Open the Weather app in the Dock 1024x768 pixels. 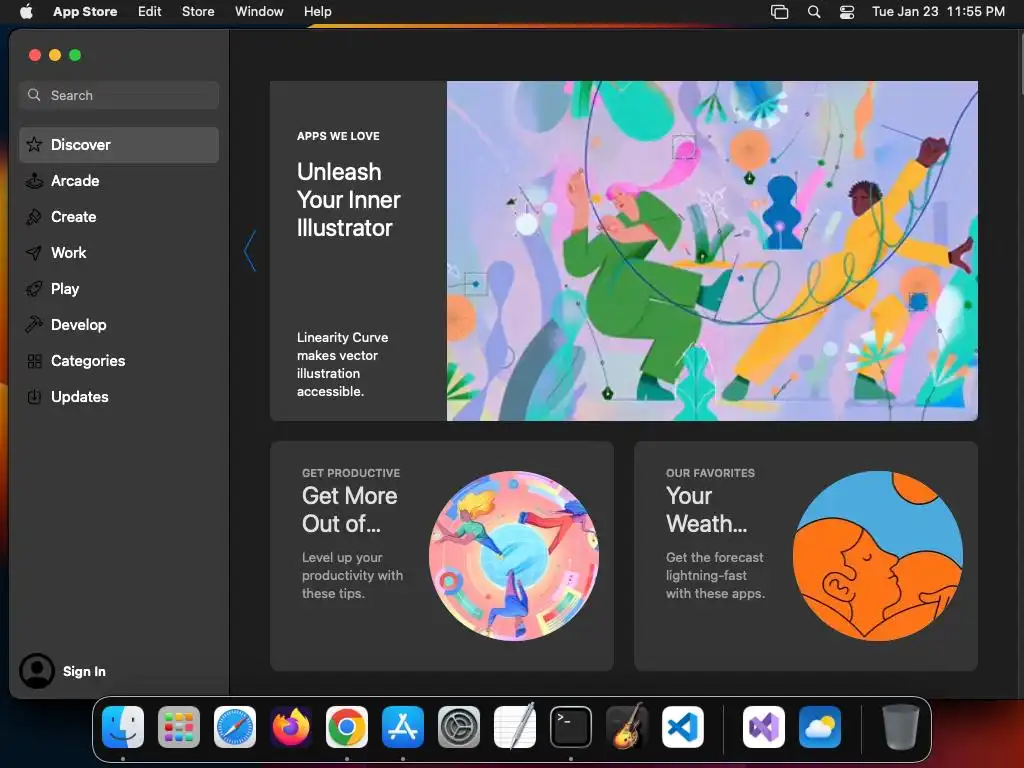[820, 727]
